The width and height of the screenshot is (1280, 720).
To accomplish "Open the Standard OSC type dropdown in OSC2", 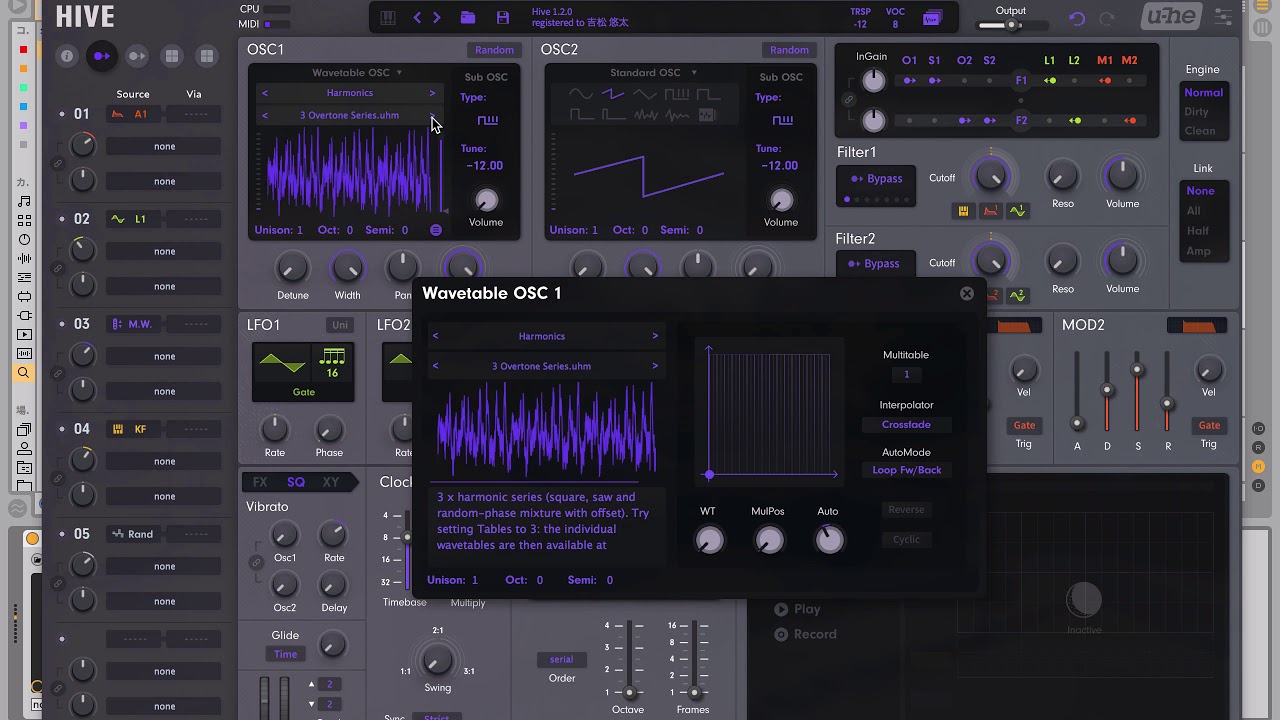I will pyautogui.click(x=653, y=73).
